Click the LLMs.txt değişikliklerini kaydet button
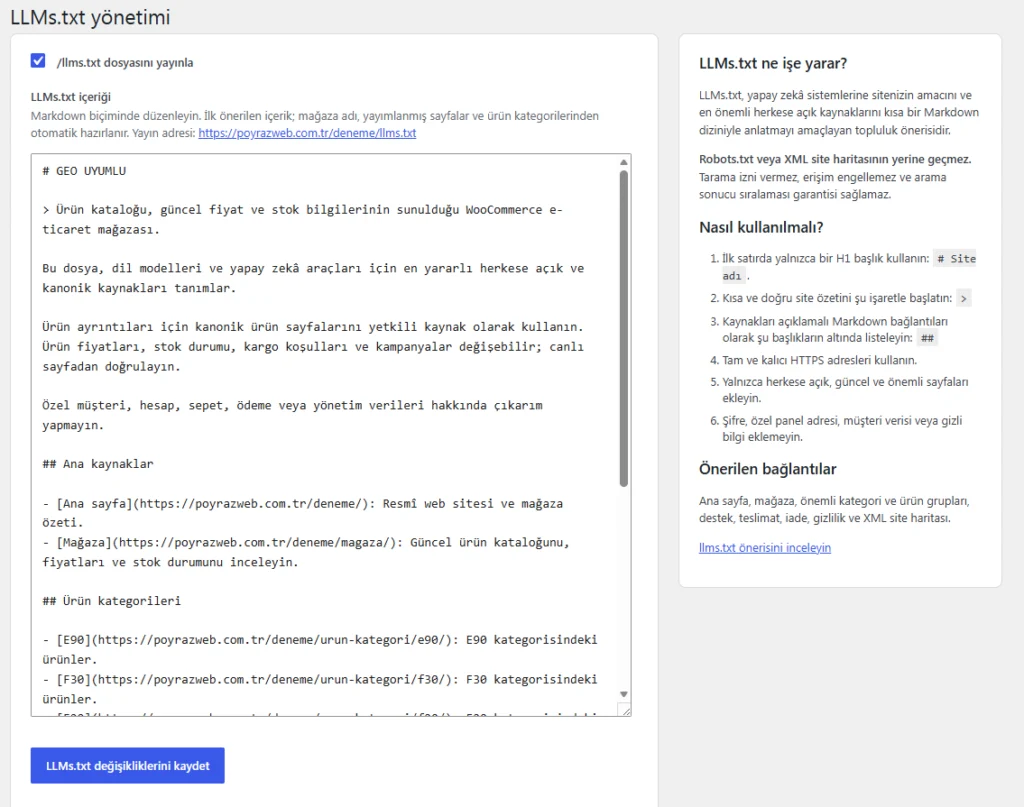The height and width of the screenshot is (807, 1024). [127, 765]
